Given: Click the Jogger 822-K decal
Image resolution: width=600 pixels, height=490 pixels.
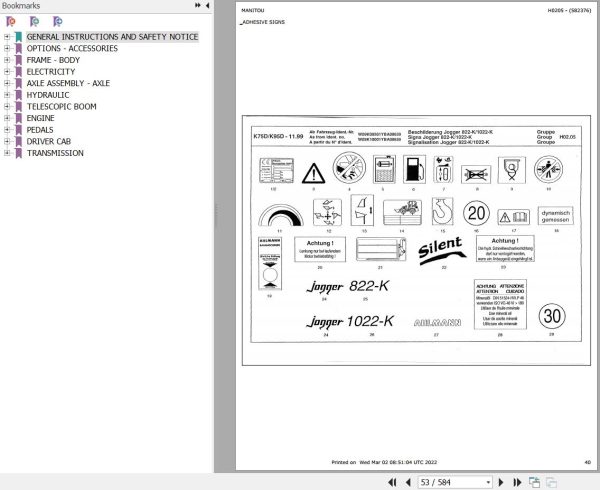Looking at the screenshot, I should (347, 287).
